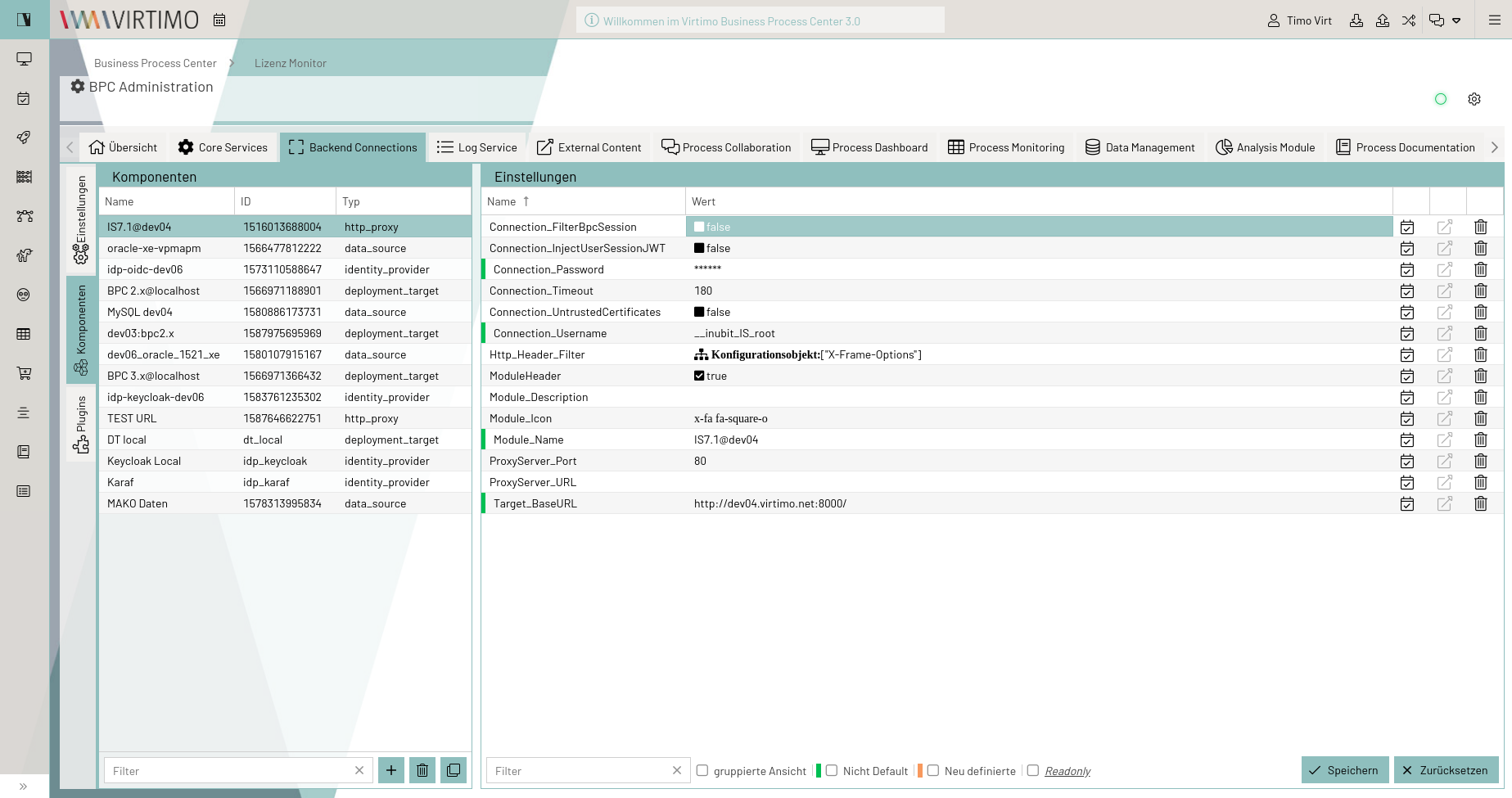Image resolution: width=1512 pixels, height=798 pixels.
Task: Delete the Target_BaseURL setting
Action: tap(1481, 503)
